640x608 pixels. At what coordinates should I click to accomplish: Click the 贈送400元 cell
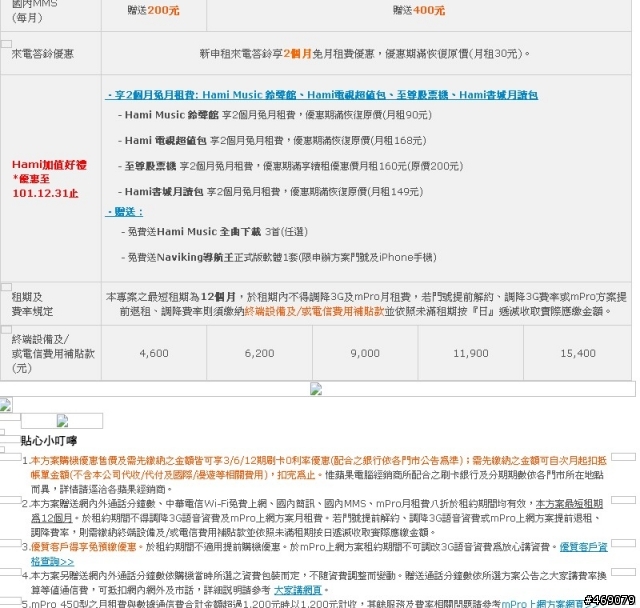(x=419, y=11)
